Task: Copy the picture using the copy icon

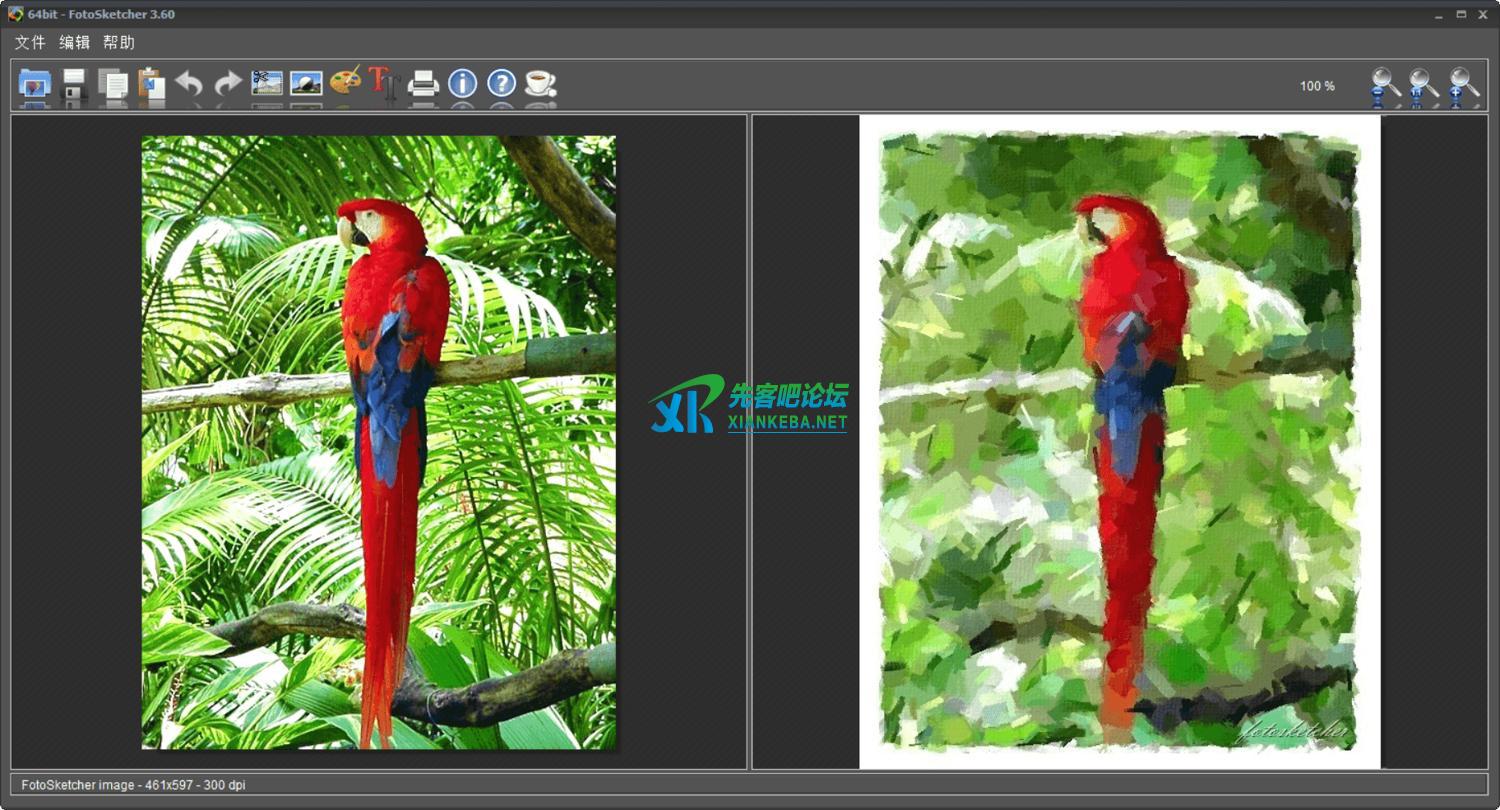Action: click(113, 84)
